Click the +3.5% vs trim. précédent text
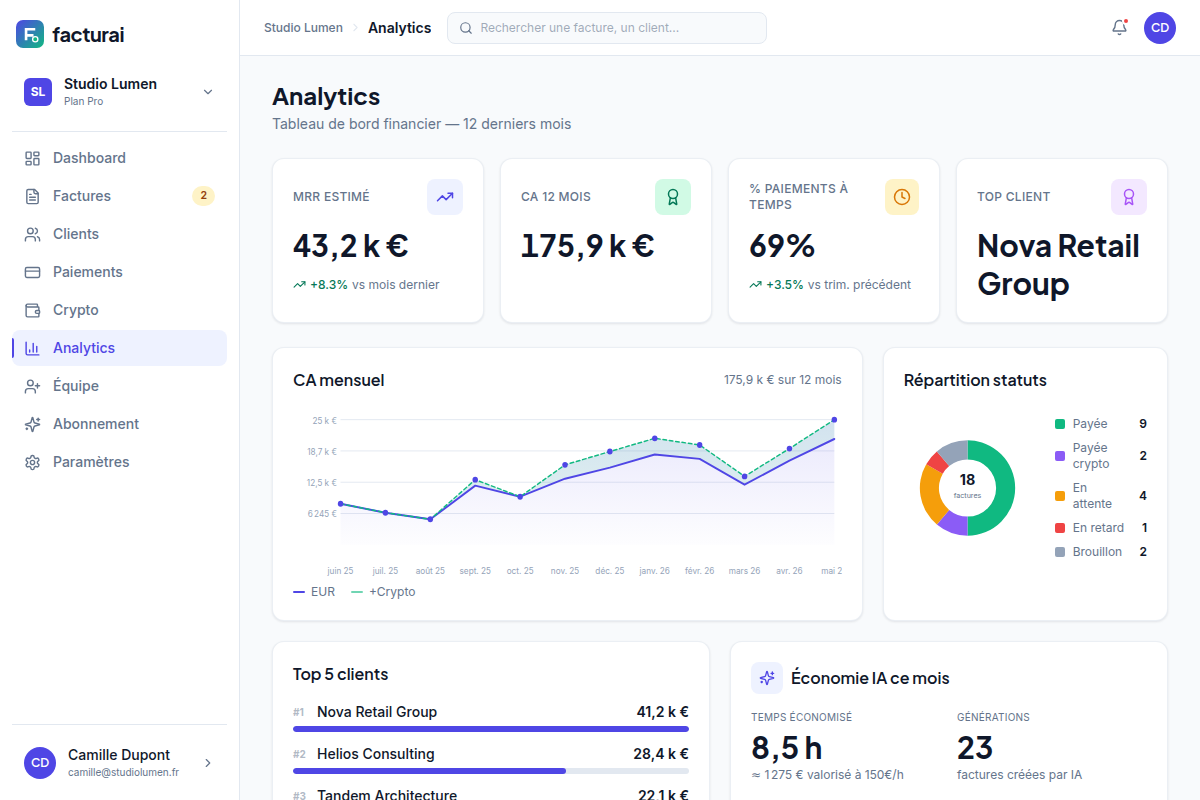Viewport: 1200px width, 800px height. 830,285
